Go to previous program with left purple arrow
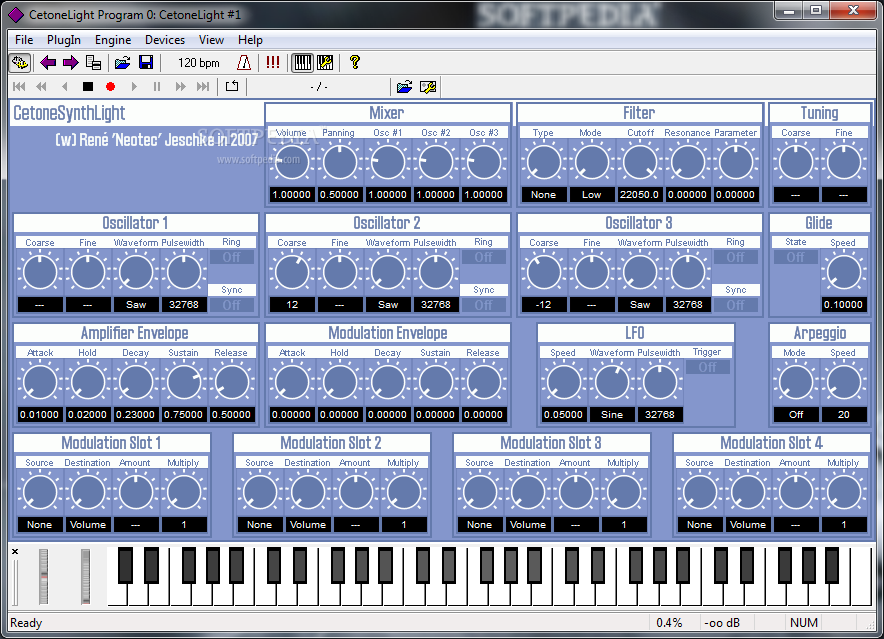884x639 pixels. click(48, 63)
